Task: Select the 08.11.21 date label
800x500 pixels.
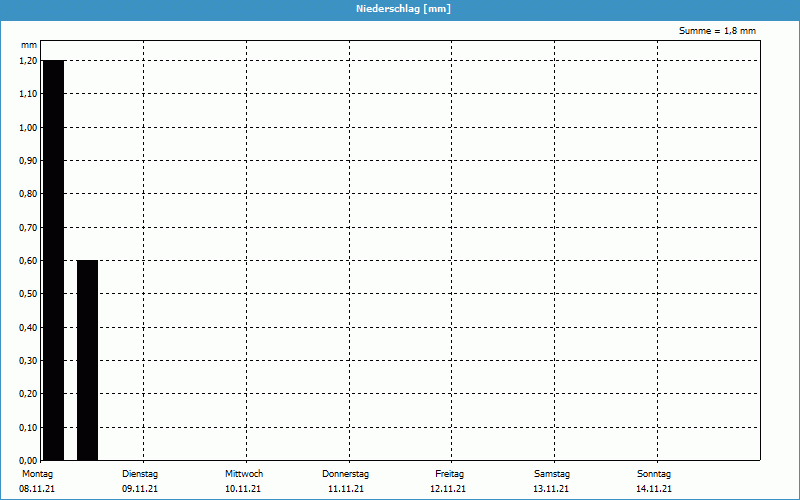Action: point(37,489)
